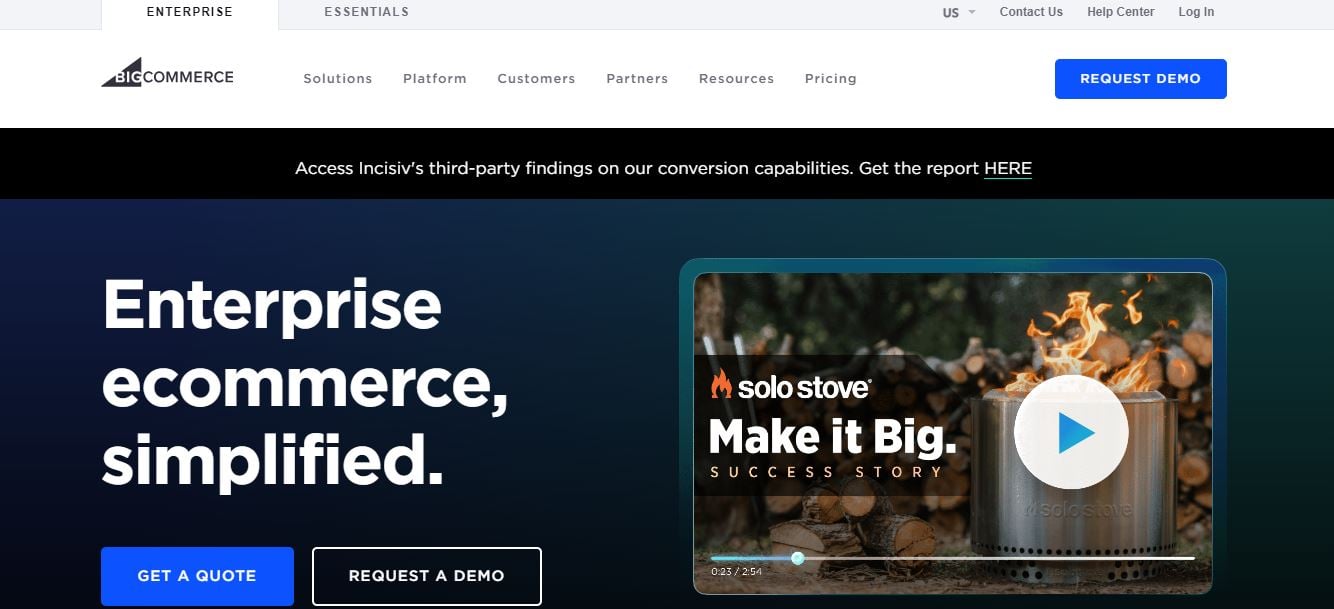Click the Request Demo button
Viewport: 1334px width, 609px height.
point(1140,78)
